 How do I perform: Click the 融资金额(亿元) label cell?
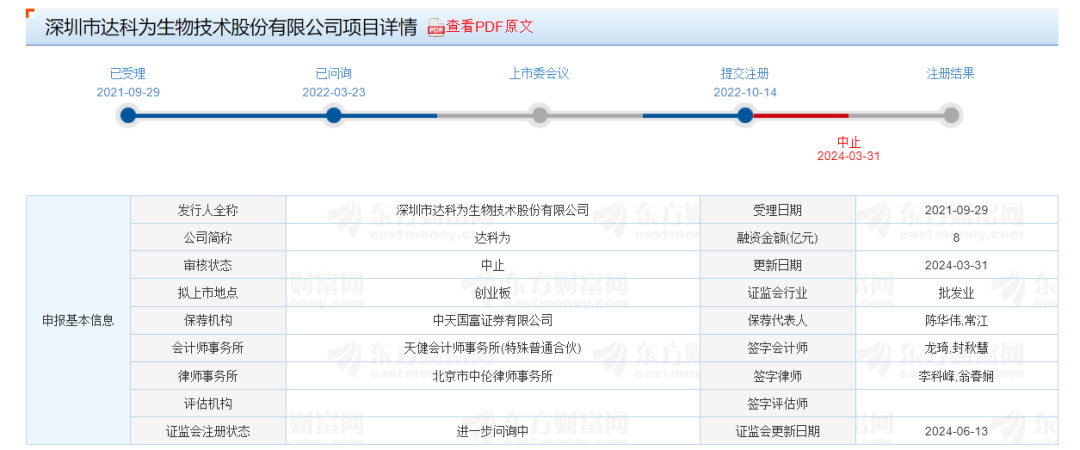pyautogui.click(x=778, y=238)
